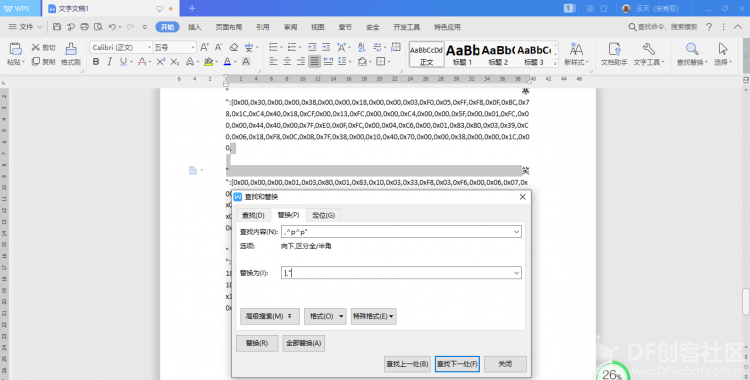Screen dimensions: 750x380
Task: Click Replace All (全部替换) button
Action: tap(304, 343)
